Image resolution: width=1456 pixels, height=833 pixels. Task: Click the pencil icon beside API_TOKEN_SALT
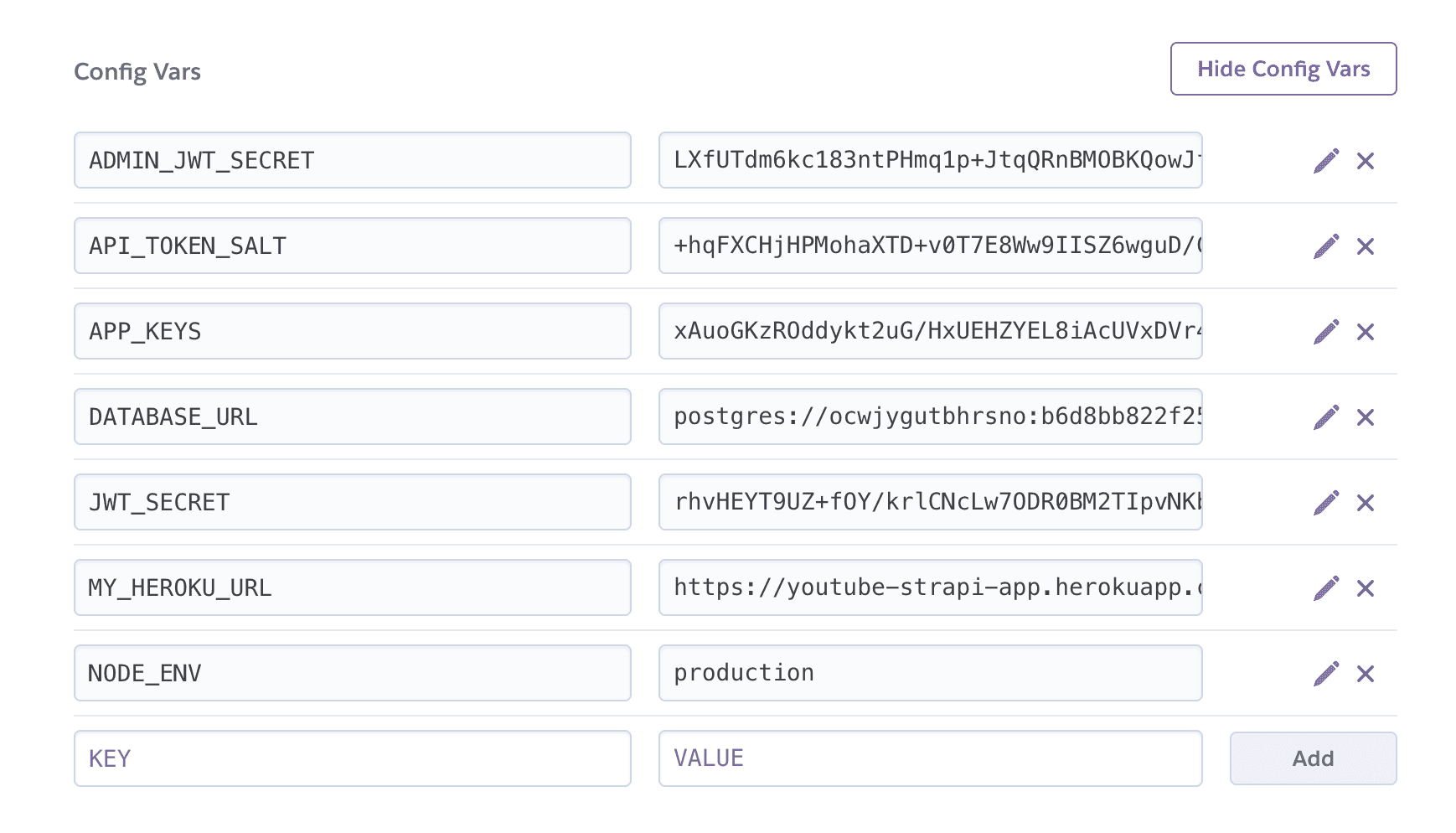[x=1327, y=246]
